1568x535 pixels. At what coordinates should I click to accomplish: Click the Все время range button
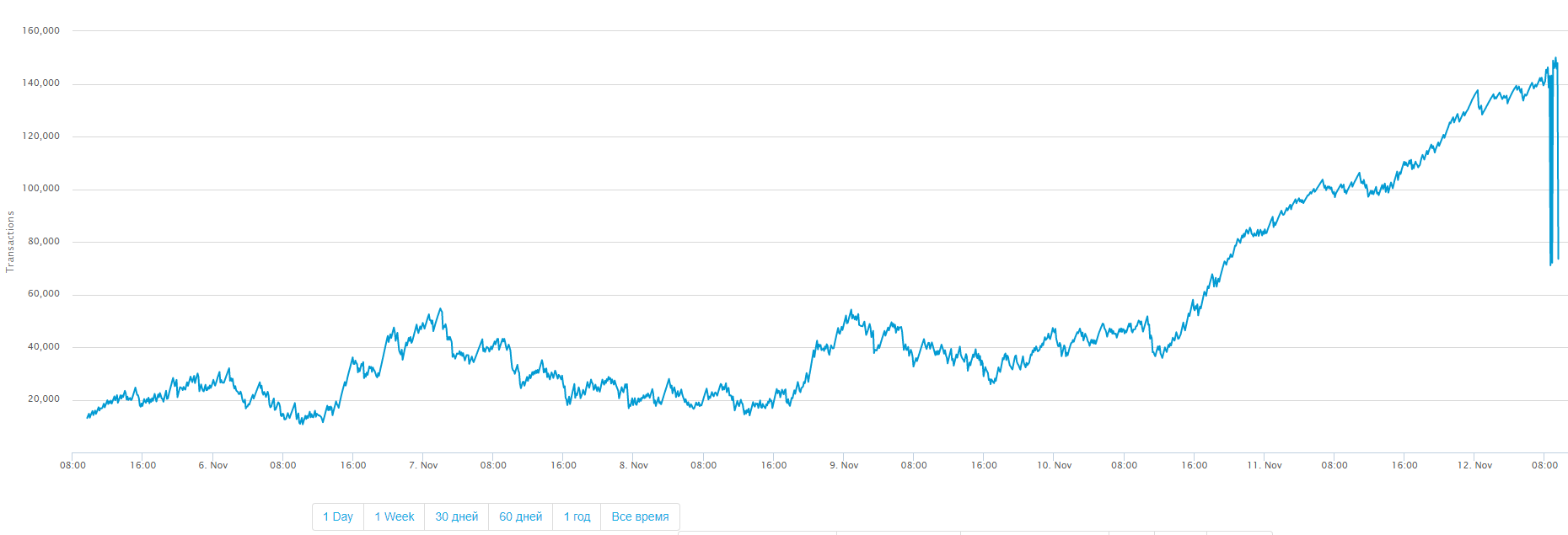coord(640,516)
